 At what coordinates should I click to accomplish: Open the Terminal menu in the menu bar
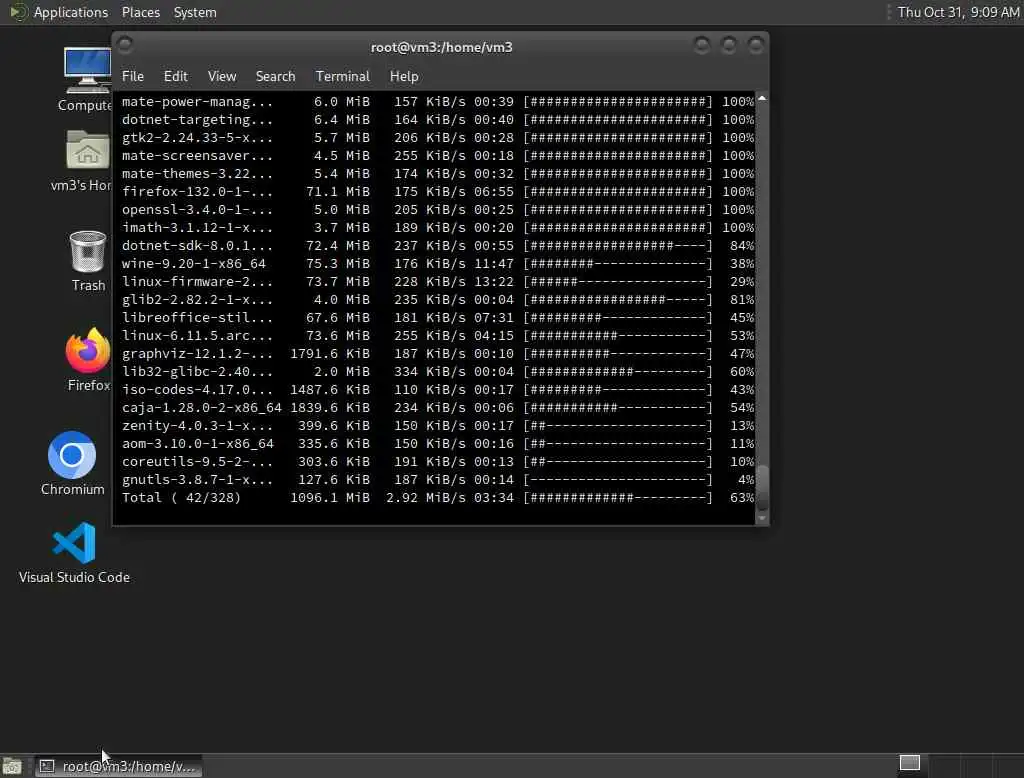tap(343, 76)
